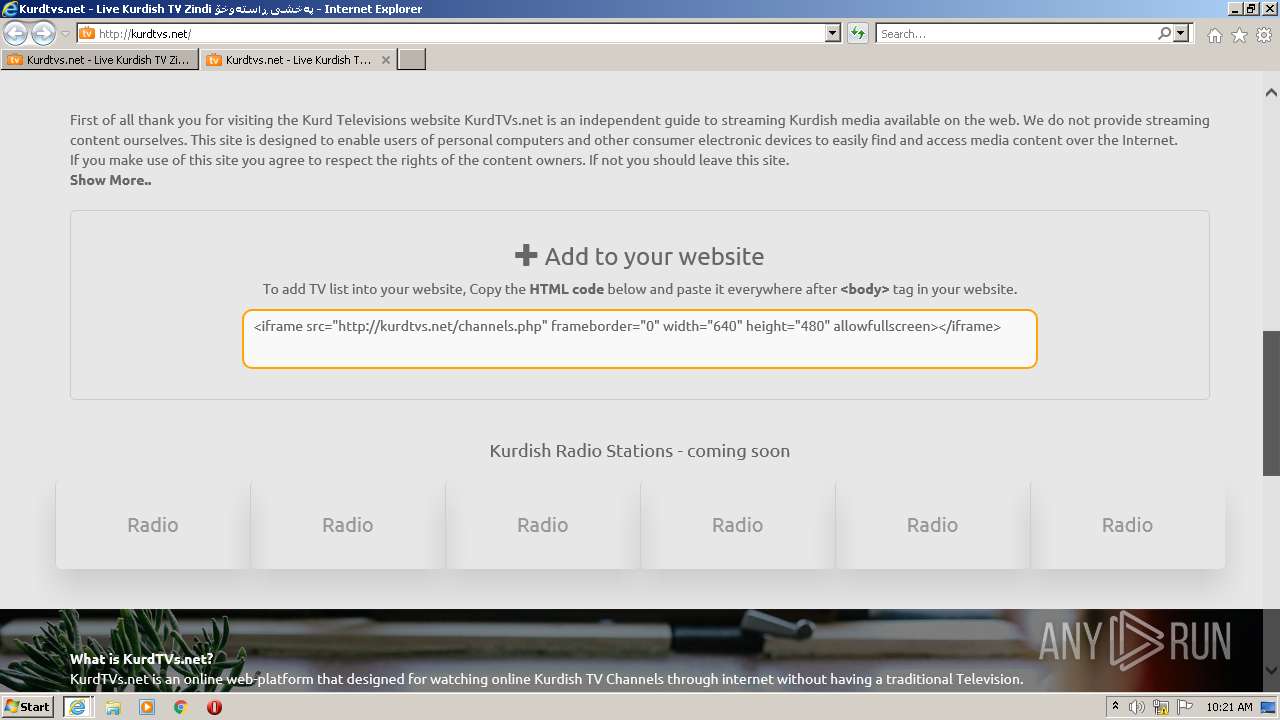The height and width of the screenshot is (720, 1280).
Task: Click the plus icon beside Add to your website
Action: click(526, 256)
